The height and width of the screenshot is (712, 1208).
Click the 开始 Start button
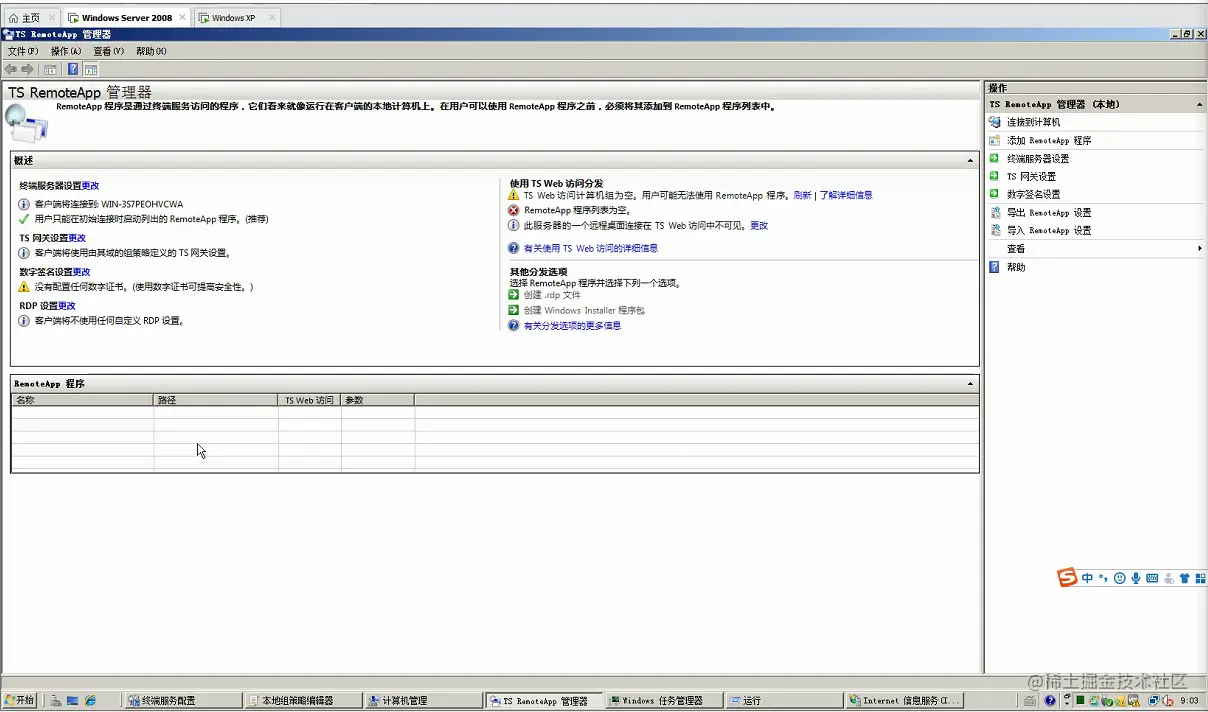click(20, 701)
